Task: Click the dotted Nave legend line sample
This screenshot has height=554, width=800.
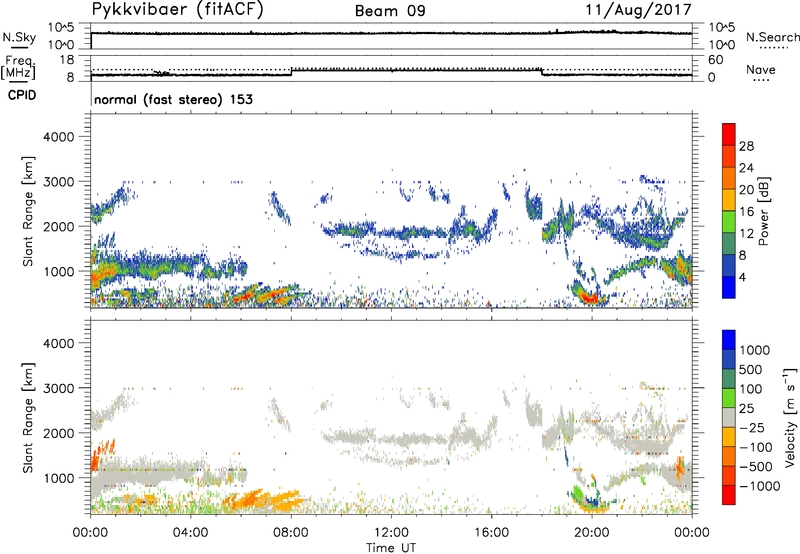Action: 762,80
